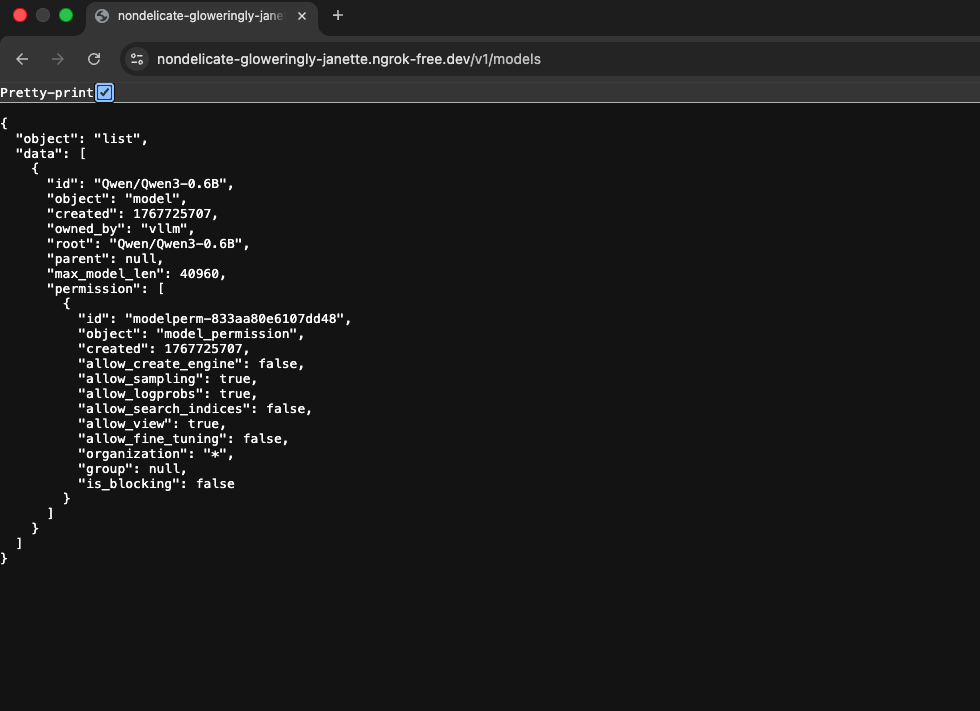Click the owned_by value vllm

pyautogui.click(x=167, y=228)
